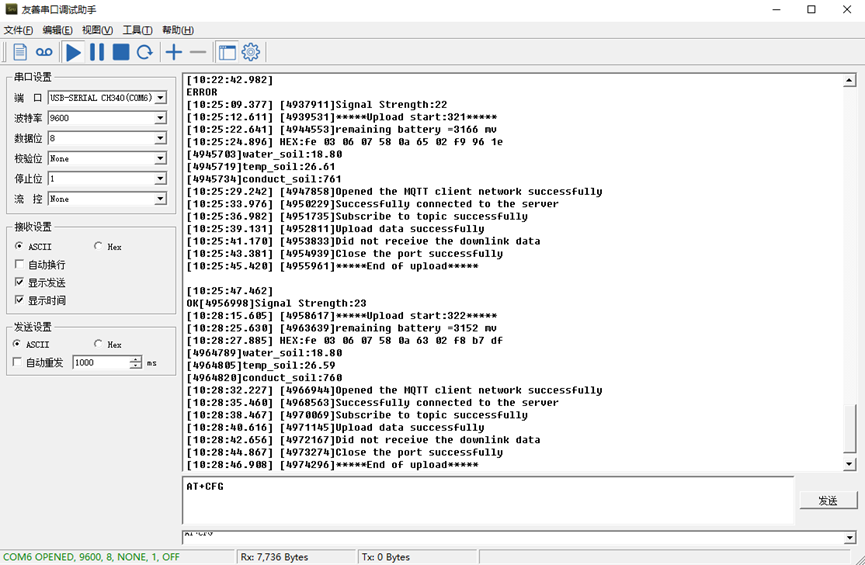Image resolution: width=865 pixels, height=565 pixels.
Task: Start the serial port with play icon
Action: (73, 52)
